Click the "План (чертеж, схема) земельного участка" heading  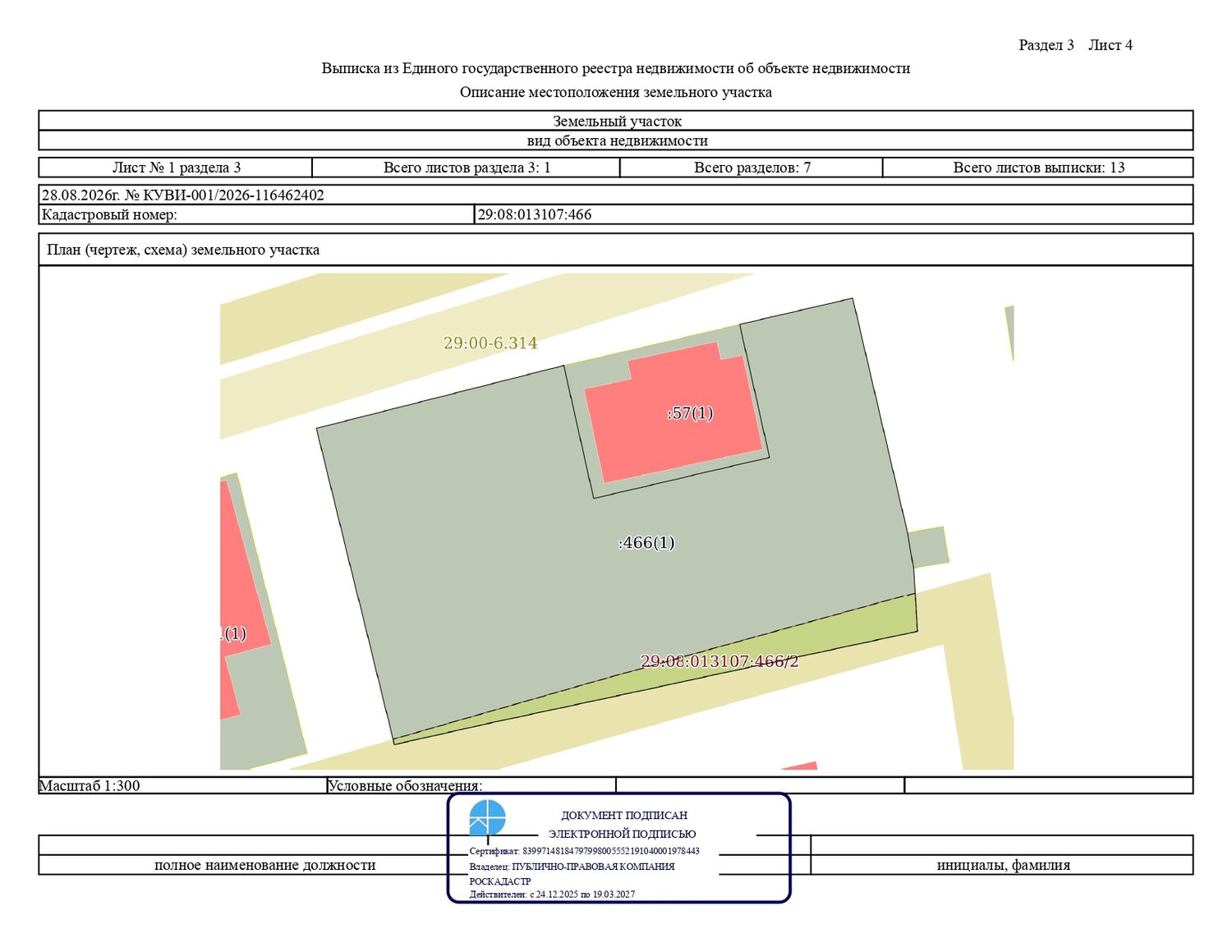click(183, 250)
